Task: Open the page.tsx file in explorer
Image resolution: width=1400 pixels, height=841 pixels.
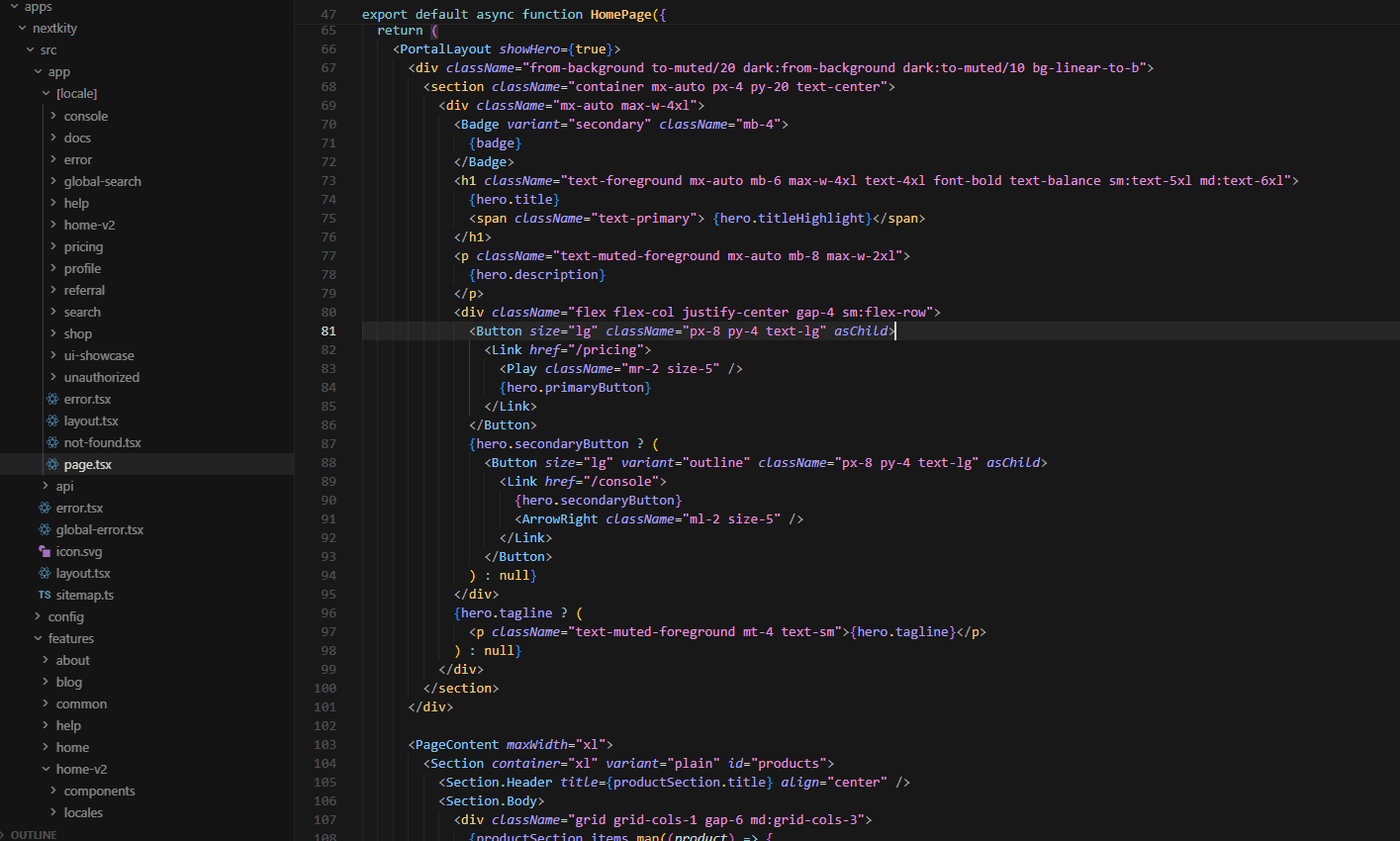Action: tap(146, 464)
